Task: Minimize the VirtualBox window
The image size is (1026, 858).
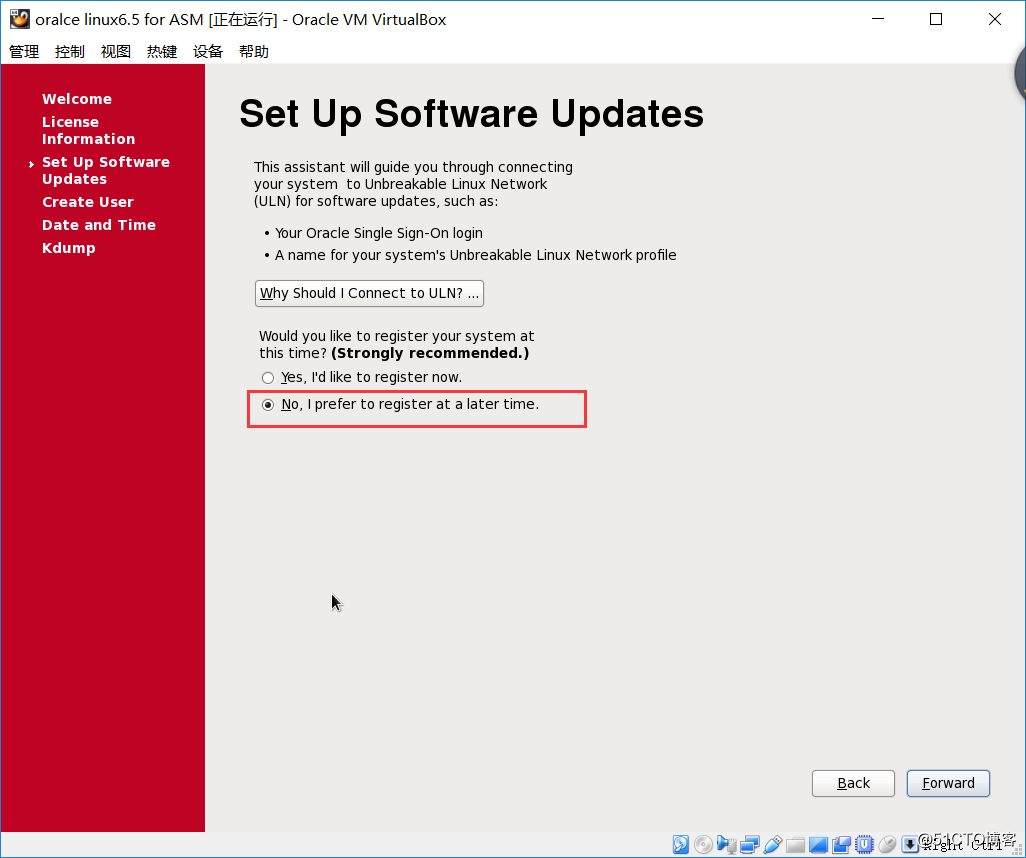Action: pos(878,19)
